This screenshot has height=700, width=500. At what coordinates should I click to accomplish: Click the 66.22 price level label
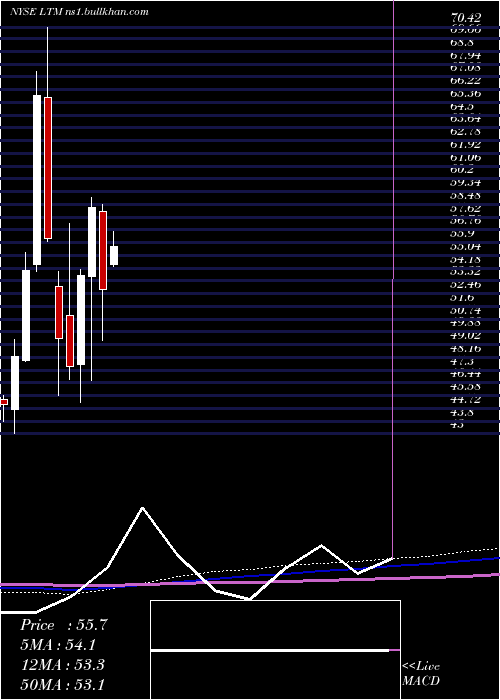click(466, 81)
